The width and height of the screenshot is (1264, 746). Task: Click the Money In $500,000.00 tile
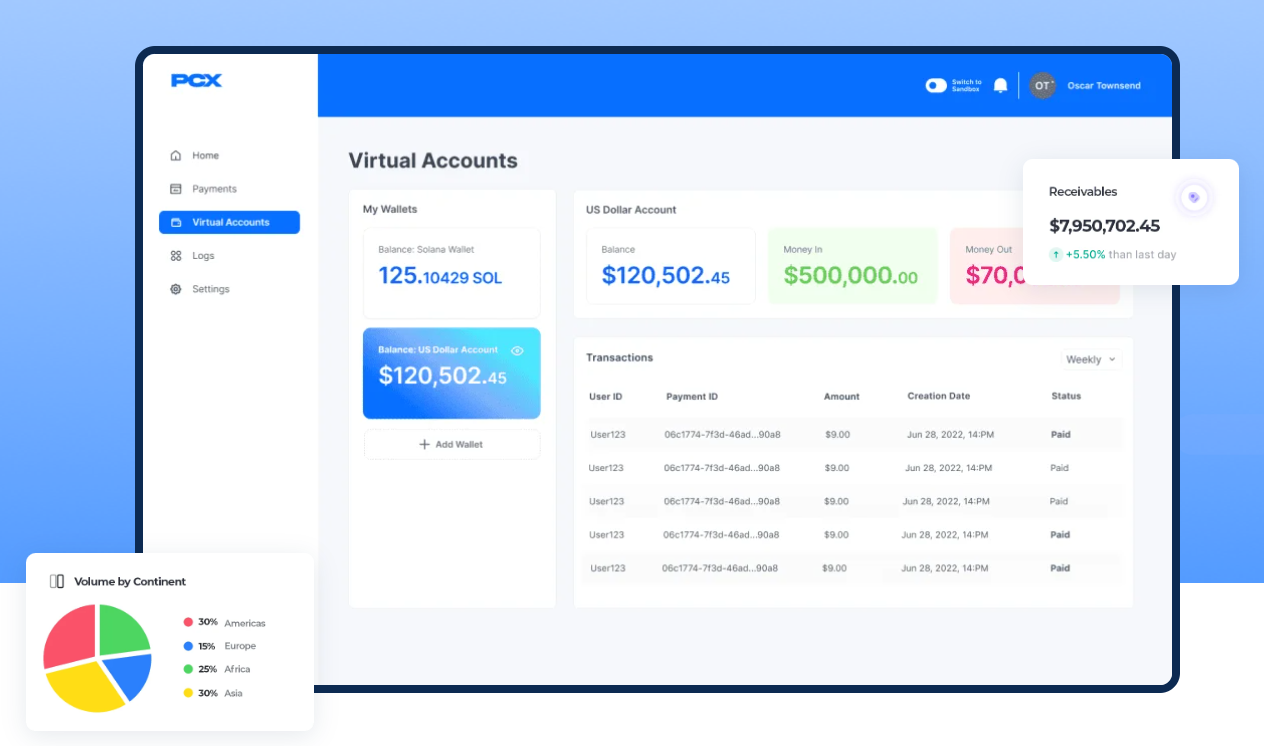pyautogui.click(x=853, y=266)
